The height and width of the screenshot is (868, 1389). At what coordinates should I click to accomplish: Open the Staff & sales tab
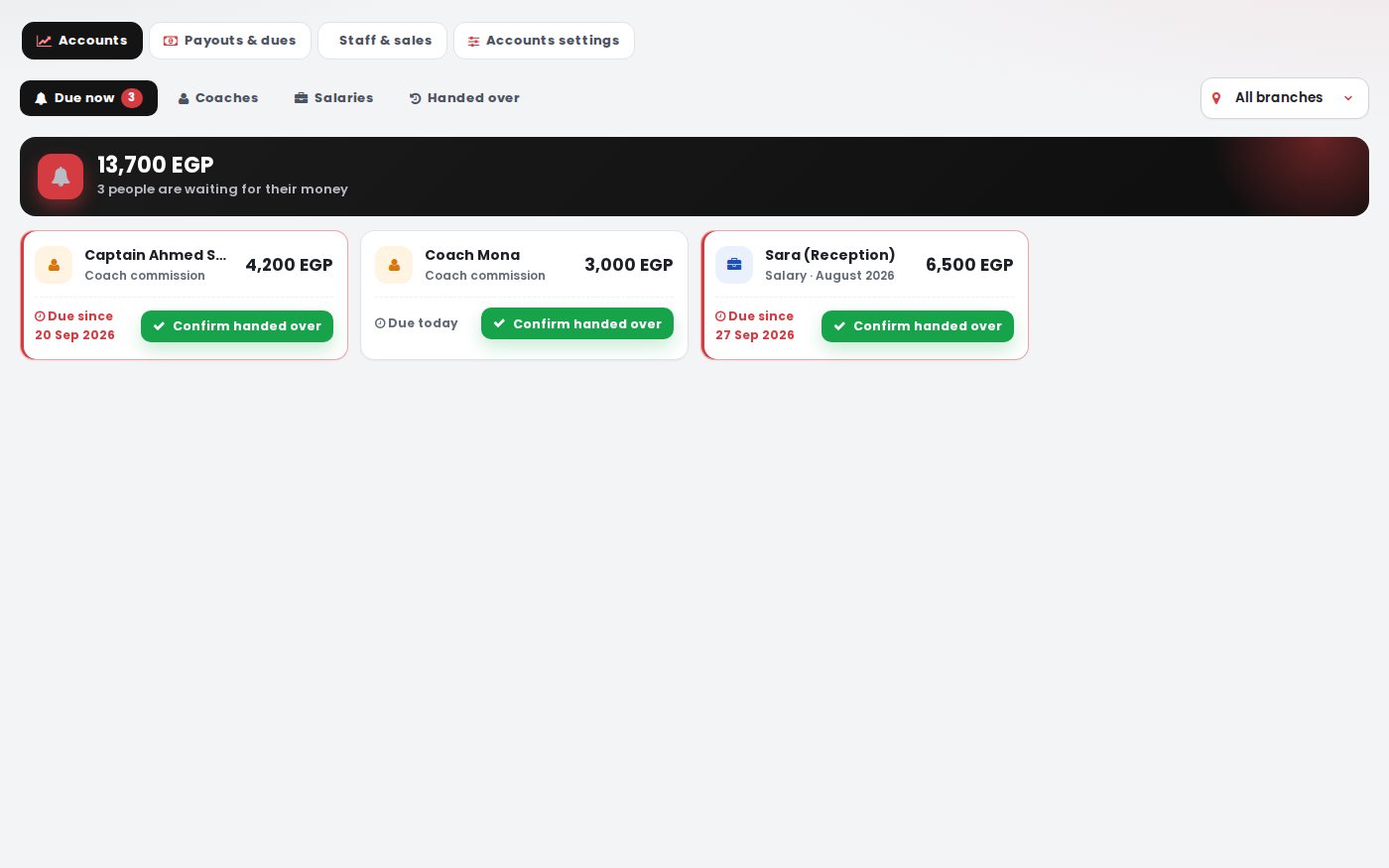383,41
